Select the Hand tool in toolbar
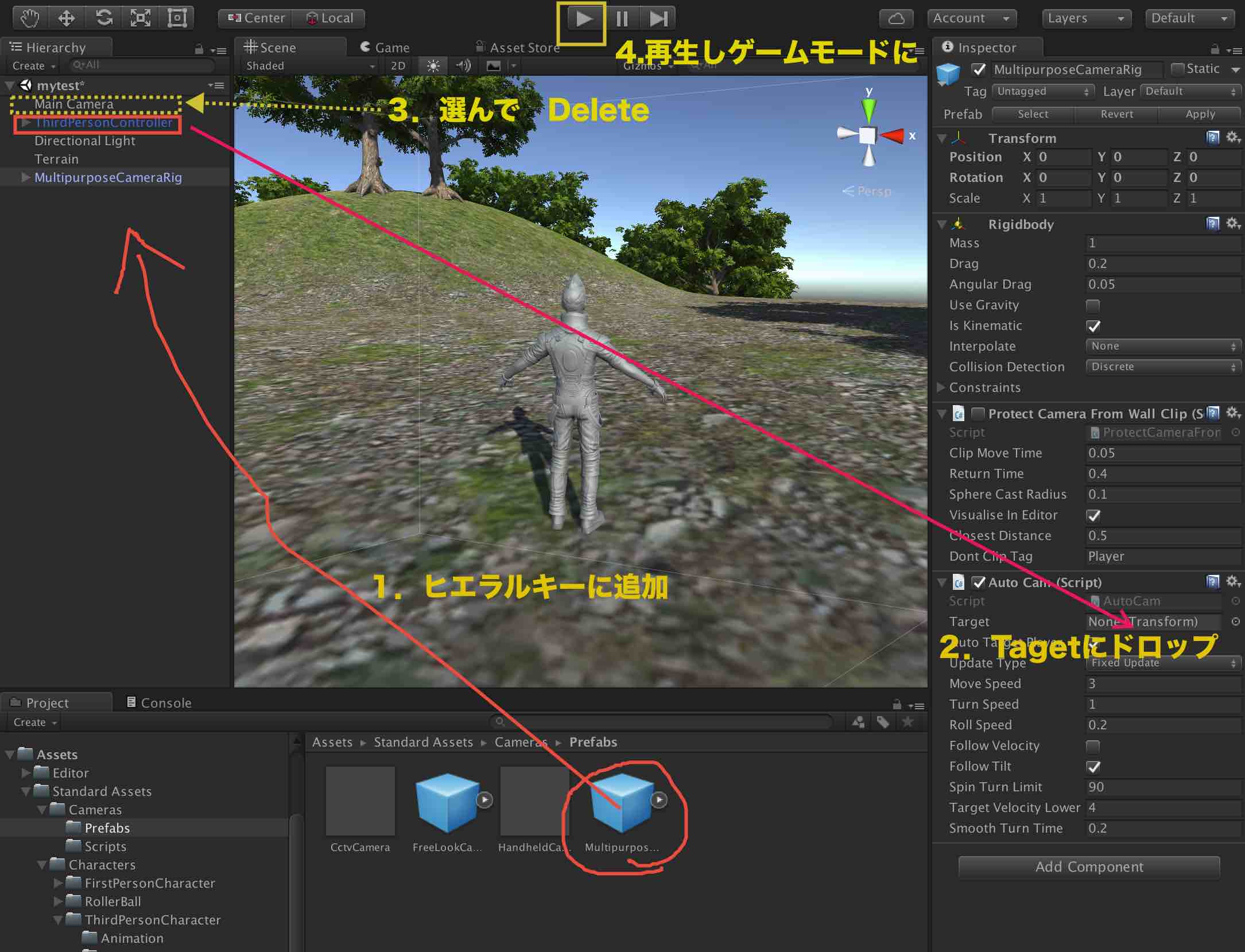 pyautogui.click(x=30, y=18)
